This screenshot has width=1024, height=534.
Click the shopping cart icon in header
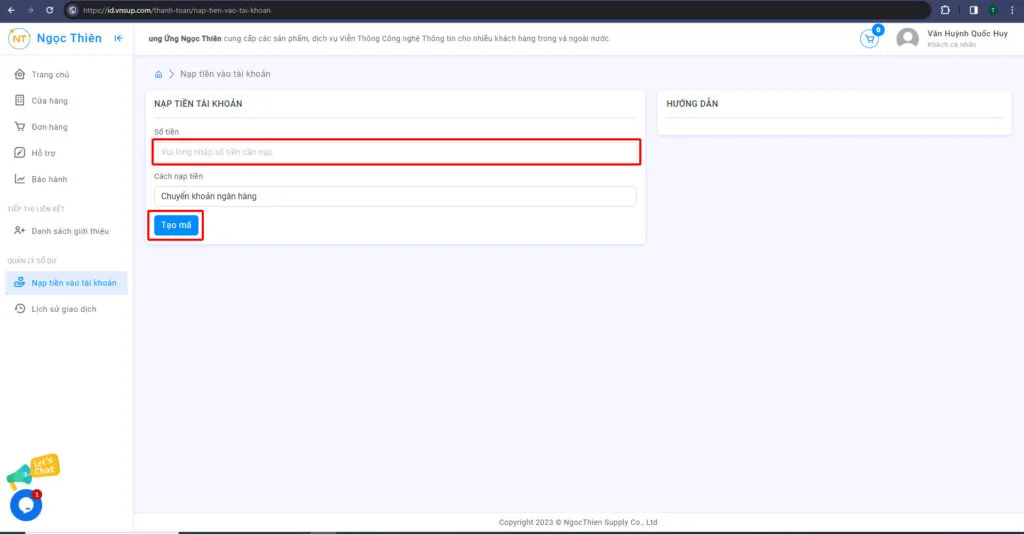pyautogui.click(x=869, y=39)
